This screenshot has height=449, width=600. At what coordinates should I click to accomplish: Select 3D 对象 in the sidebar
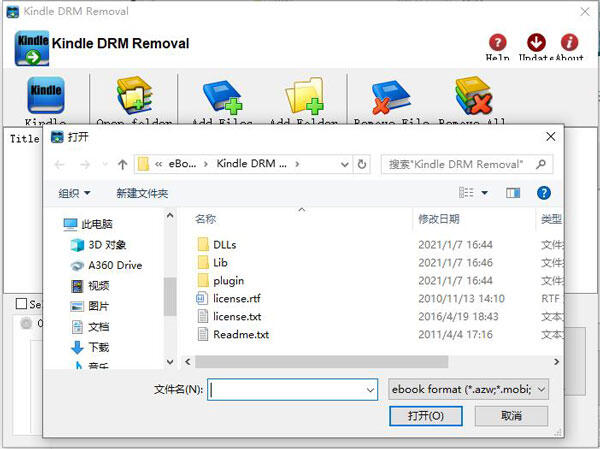coord(99,245)
